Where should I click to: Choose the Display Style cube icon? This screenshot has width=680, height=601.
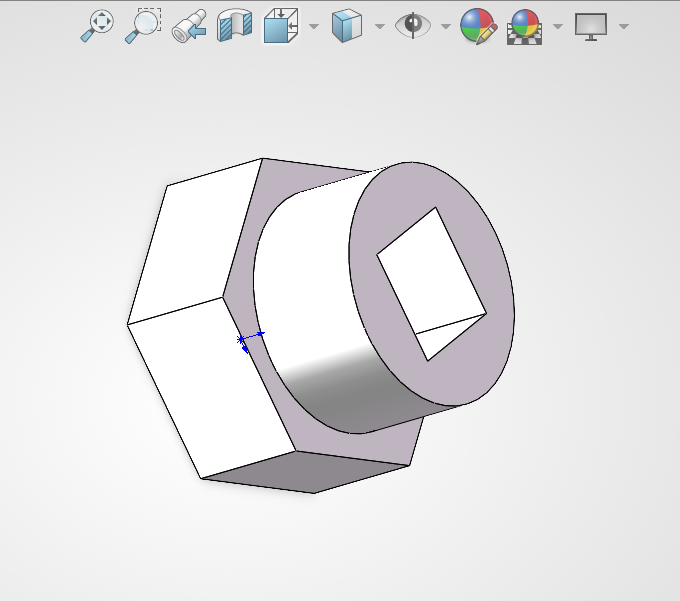pos(347,26)
